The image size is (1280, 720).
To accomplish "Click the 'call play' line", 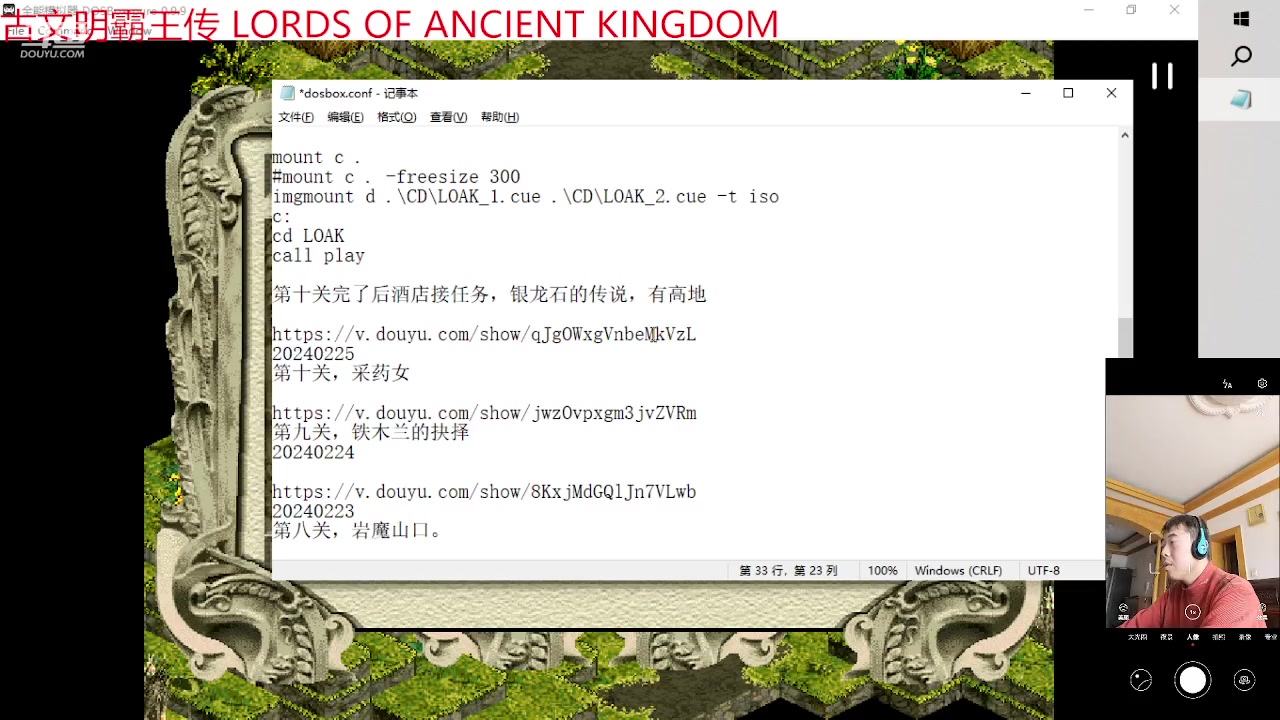I will pyautogui.click(x=318, y=256).
